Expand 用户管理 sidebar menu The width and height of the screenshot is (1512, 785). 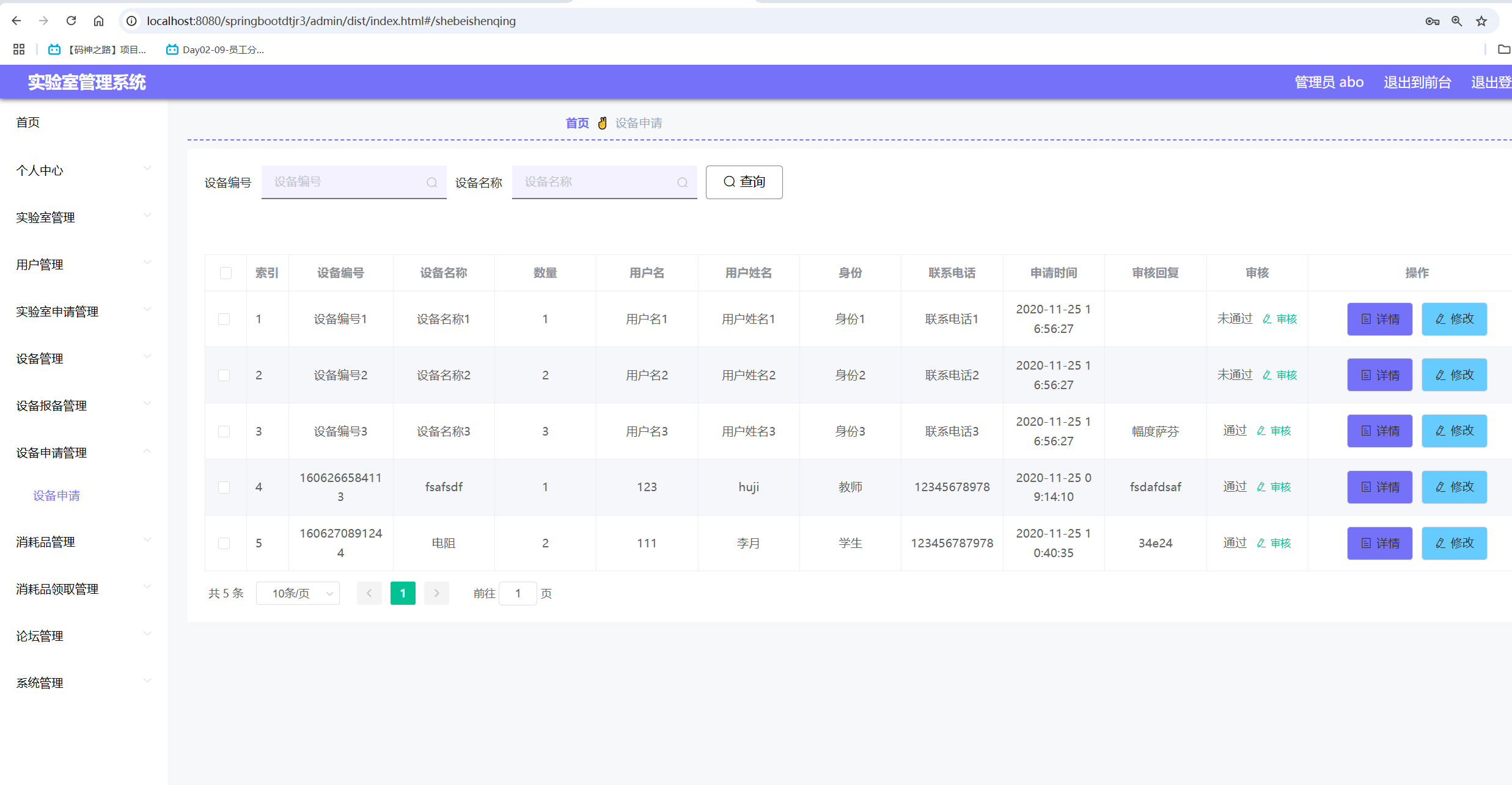[84, 264]
